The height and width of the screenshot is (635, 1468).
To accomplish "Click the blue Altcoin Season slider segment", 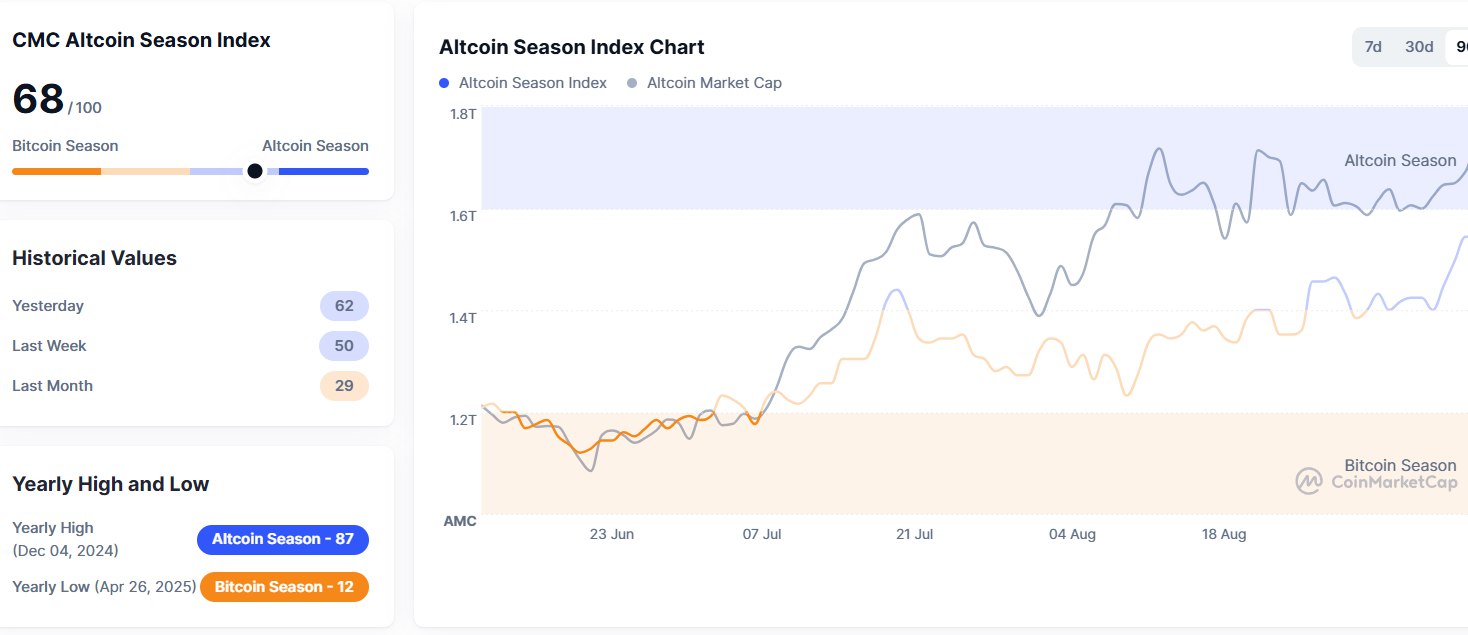I will pos(324,171).
